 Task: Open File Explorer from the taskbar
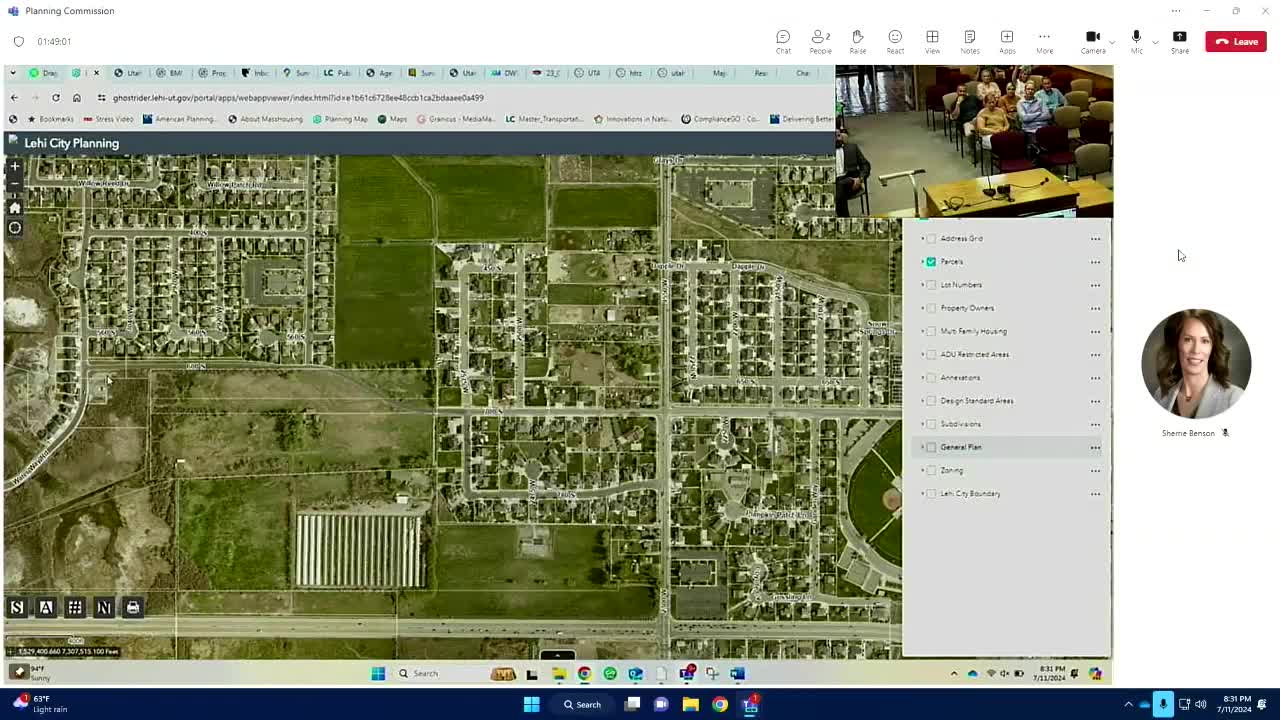click(690, 704)
